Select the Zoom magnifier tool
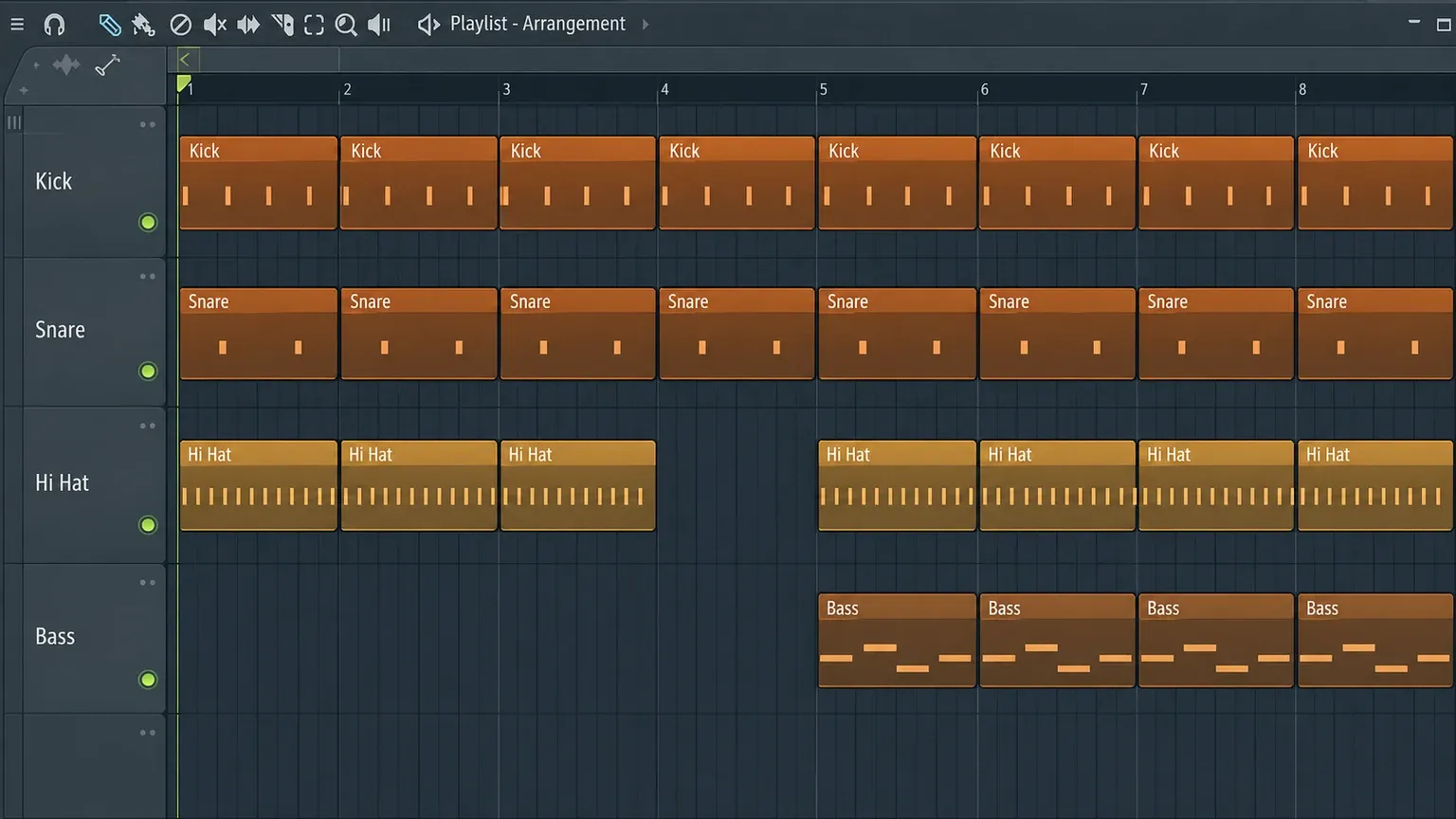The height and width of the screenshot is (819, 1456). [x=346, y=25]
